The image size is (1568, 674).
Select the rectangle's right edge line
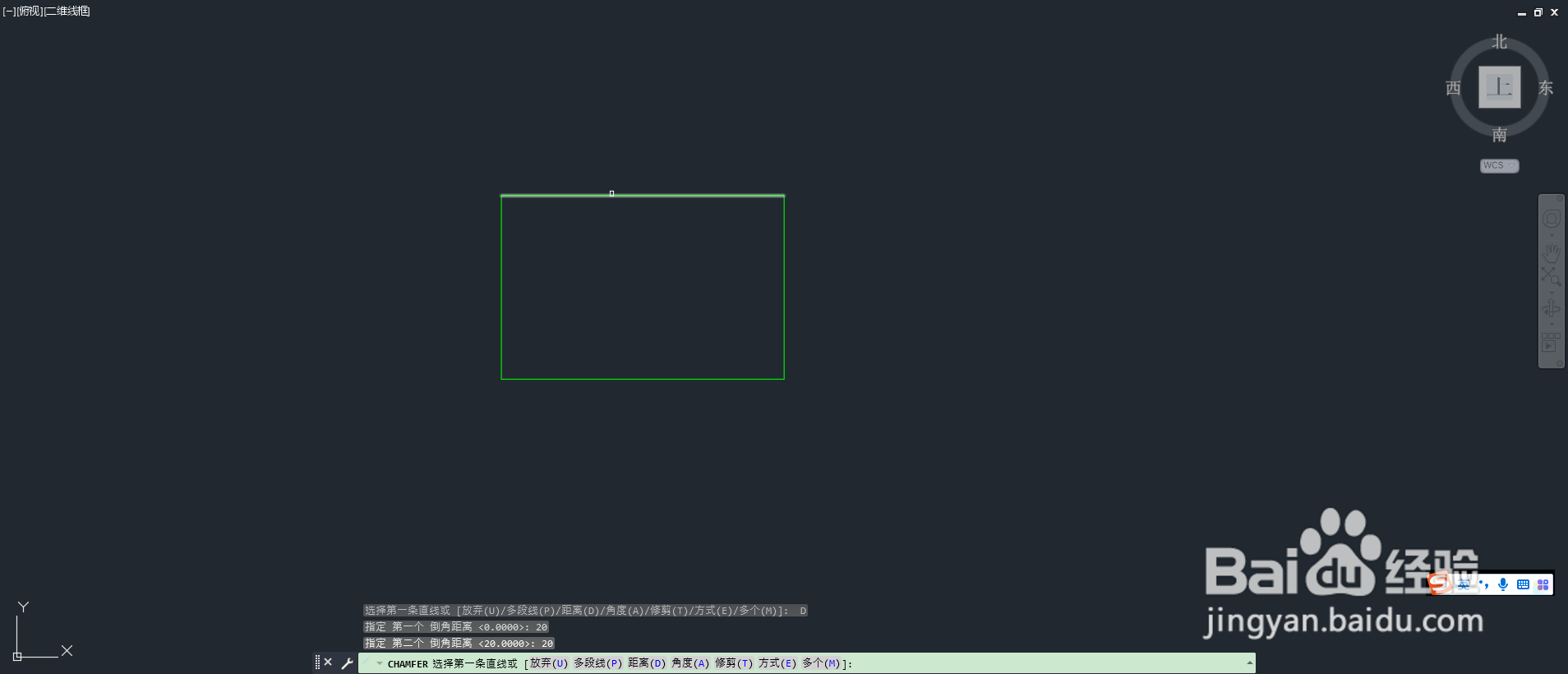pyautogui.click(x=784, y=288)
